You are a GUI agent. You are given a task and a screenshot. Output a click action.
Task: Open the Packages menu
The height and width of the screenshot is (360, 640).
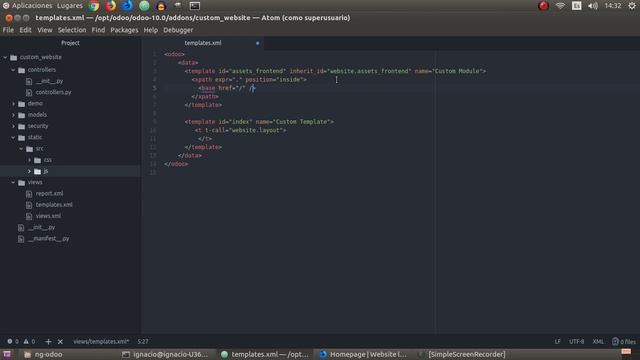pos(124,30)
